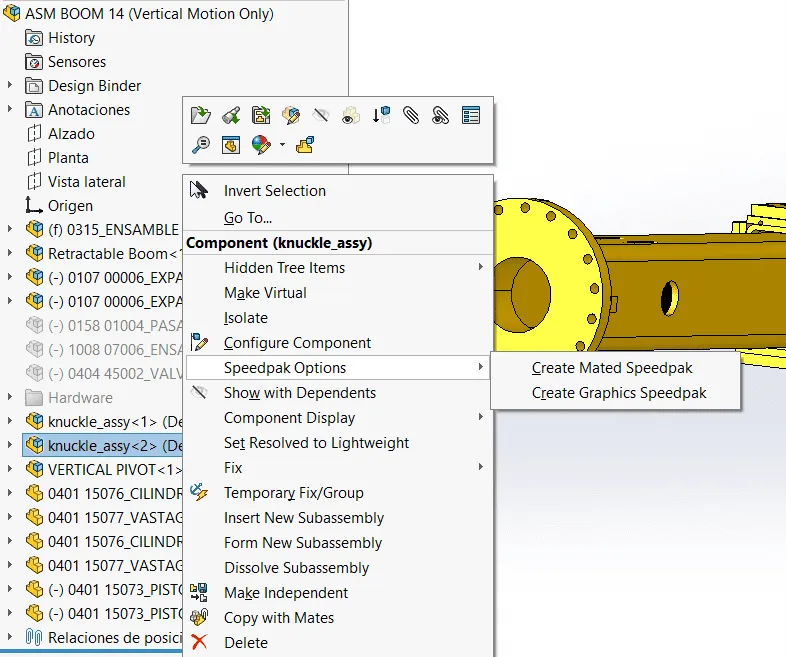Choose Make Virtual from context menu
This screenshot has height=657, width=786.
pos(265,293)
